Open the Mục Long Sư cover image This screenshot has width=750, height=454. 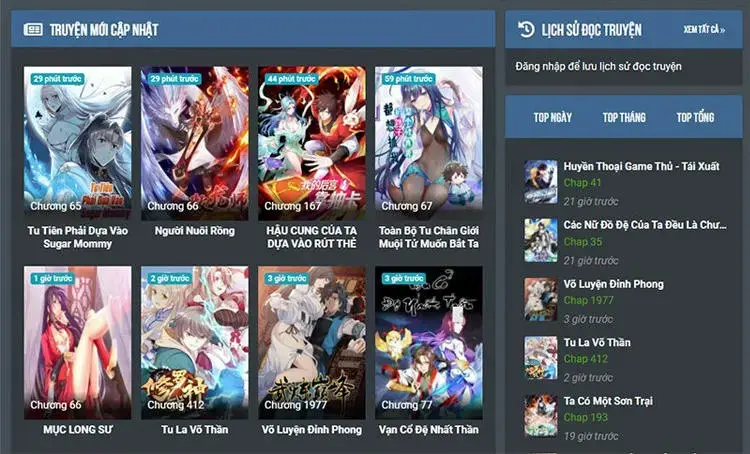point(77,343)
